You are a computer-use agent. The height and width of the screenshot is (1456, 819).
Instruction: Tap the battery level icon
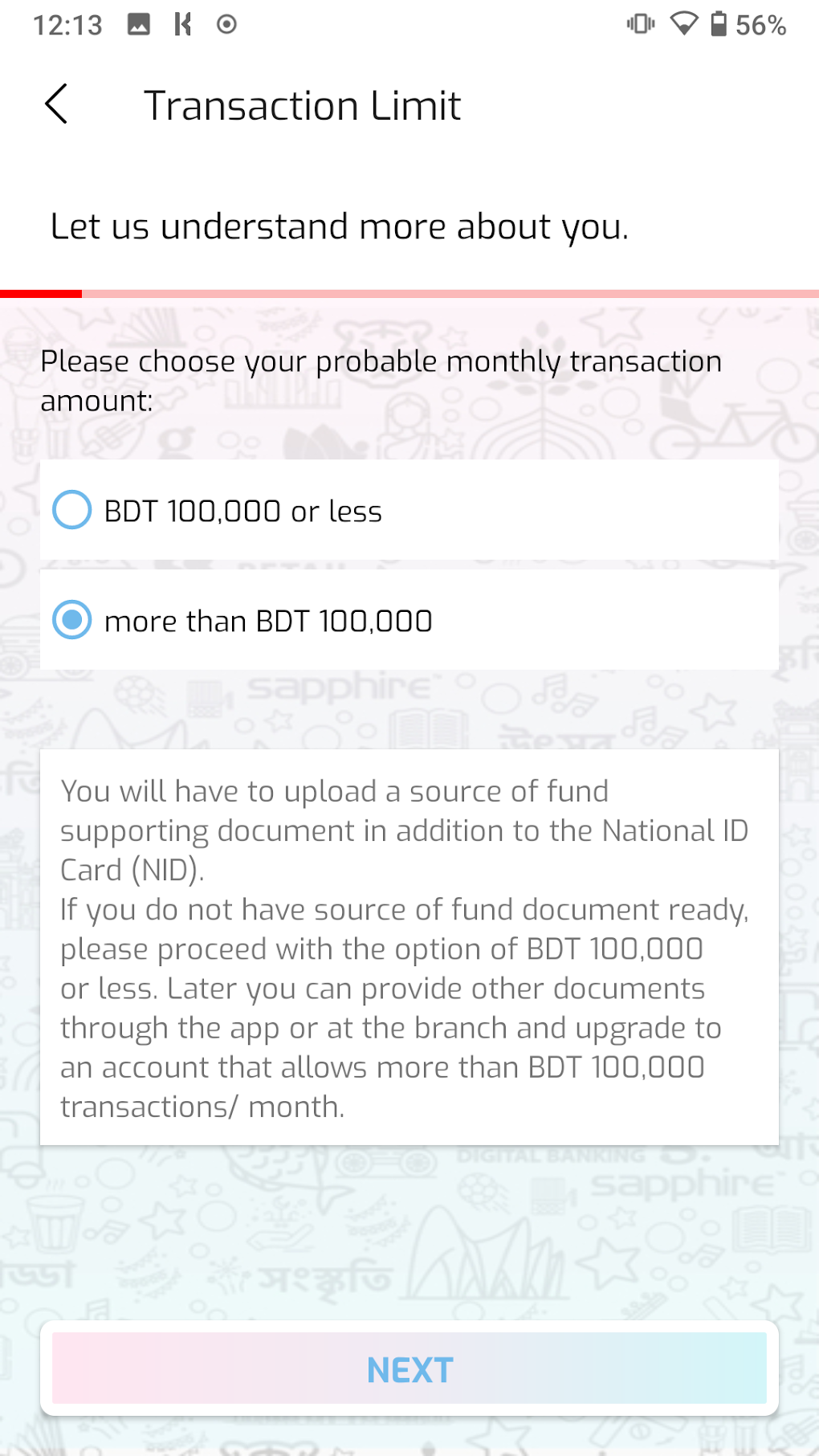719,25
